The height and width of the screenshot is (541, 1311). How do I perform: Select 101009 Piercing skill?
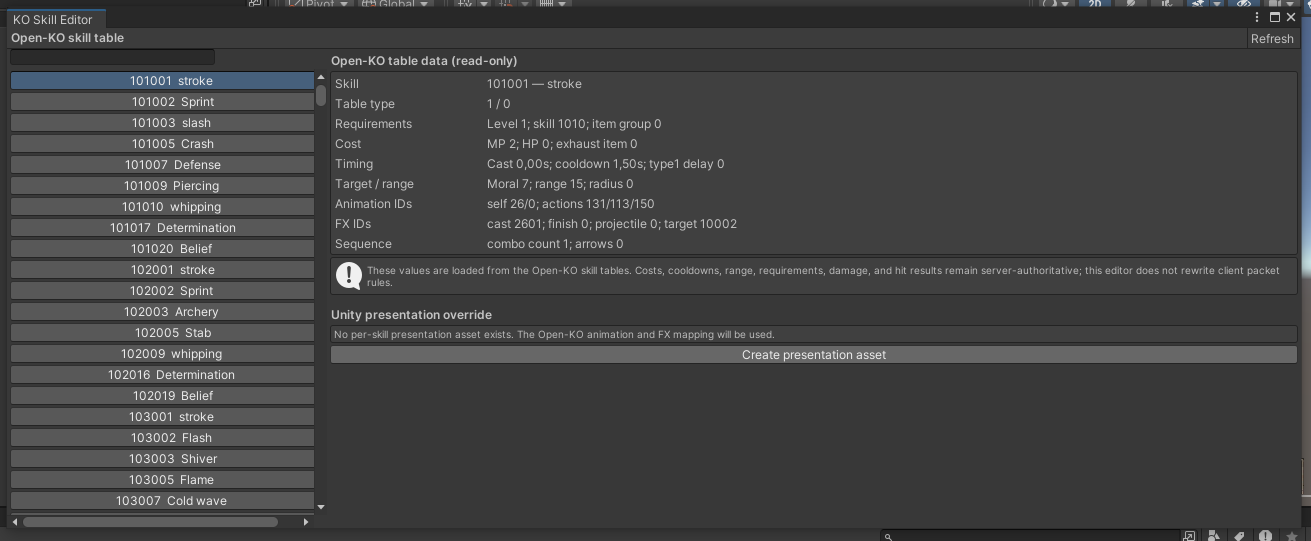(x=162, y=186)
